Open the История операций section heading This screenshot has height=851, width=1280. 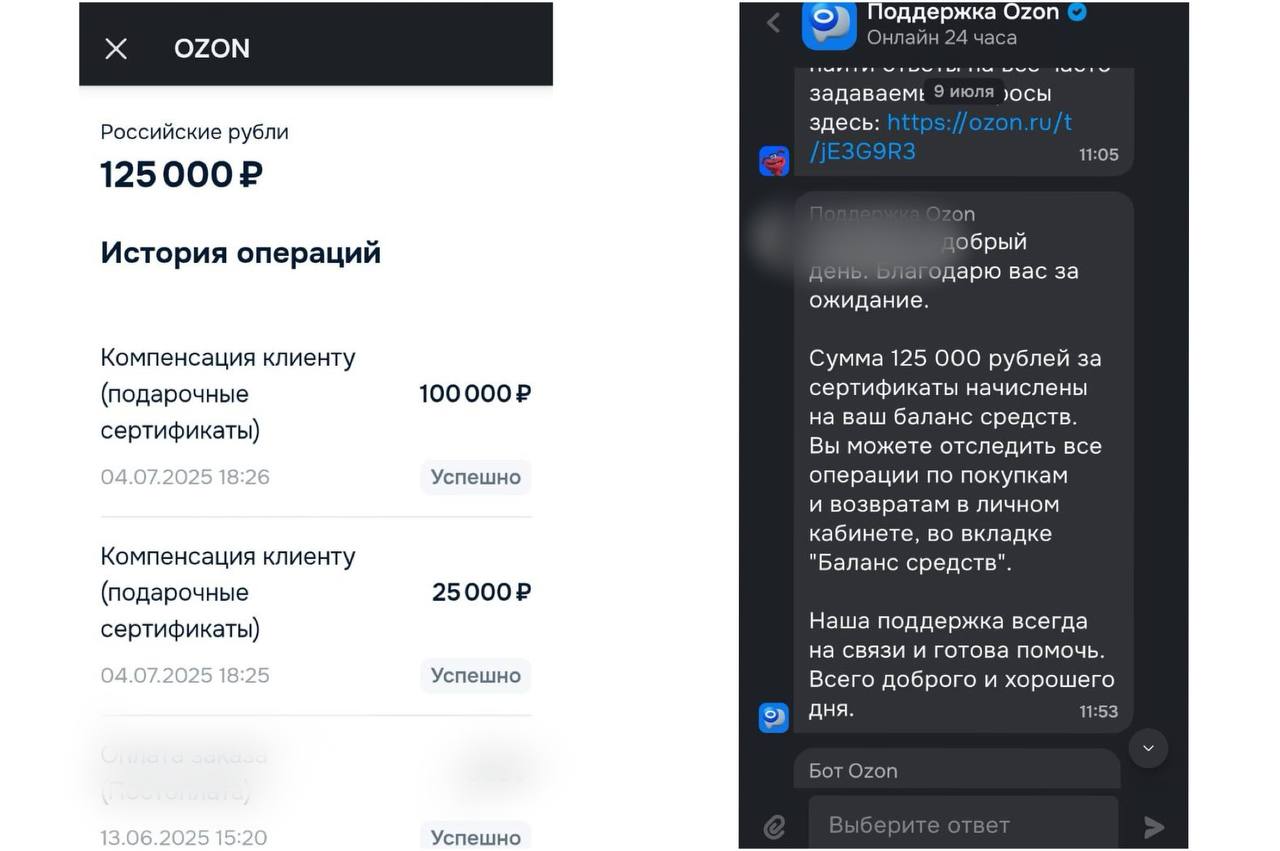240,252
